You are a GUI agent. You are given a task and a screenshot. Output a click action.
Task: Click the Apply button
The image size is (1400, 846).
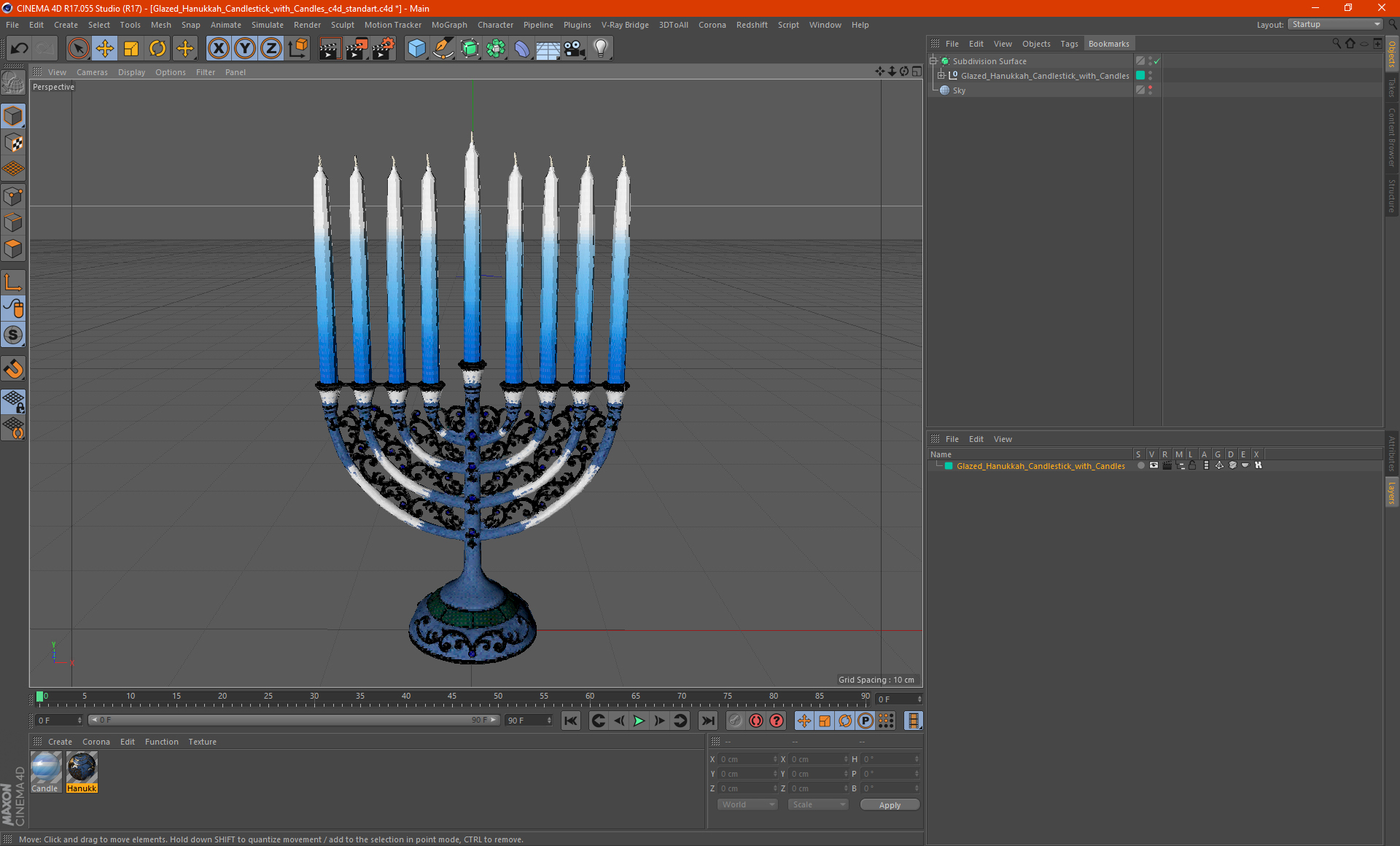pos(890,805)
